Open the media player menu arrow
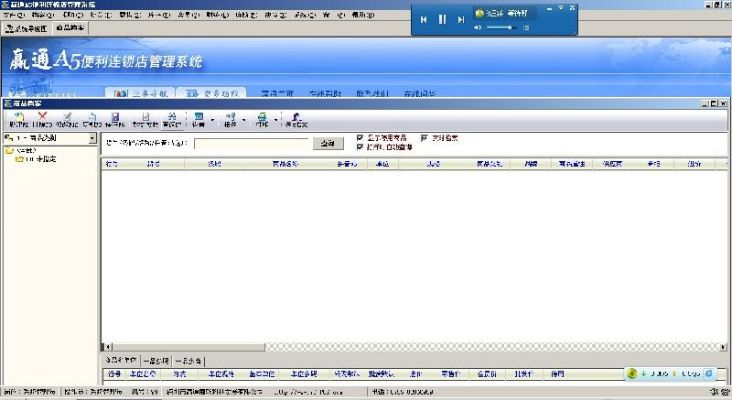The width and height of the screenshot is (732, 400). (561, 8)
